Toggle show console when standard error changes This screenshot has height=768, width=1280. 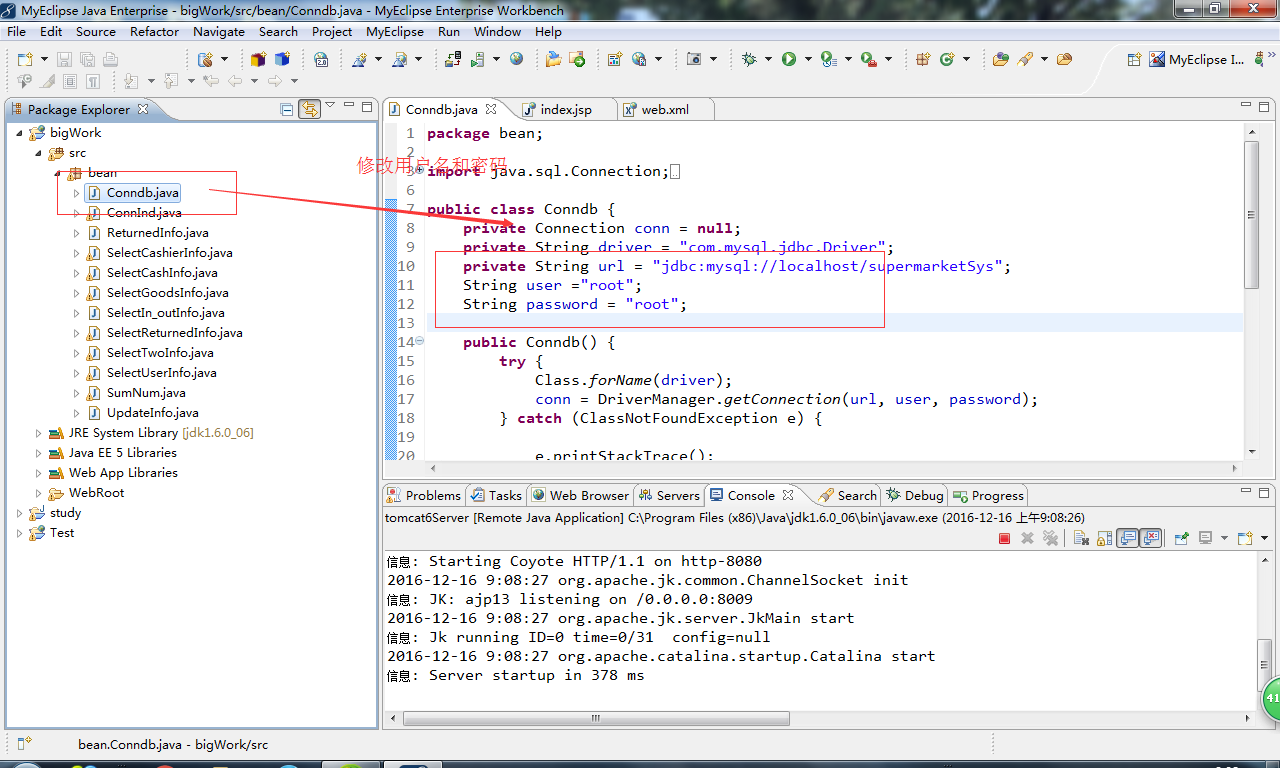coord(1151,538)
